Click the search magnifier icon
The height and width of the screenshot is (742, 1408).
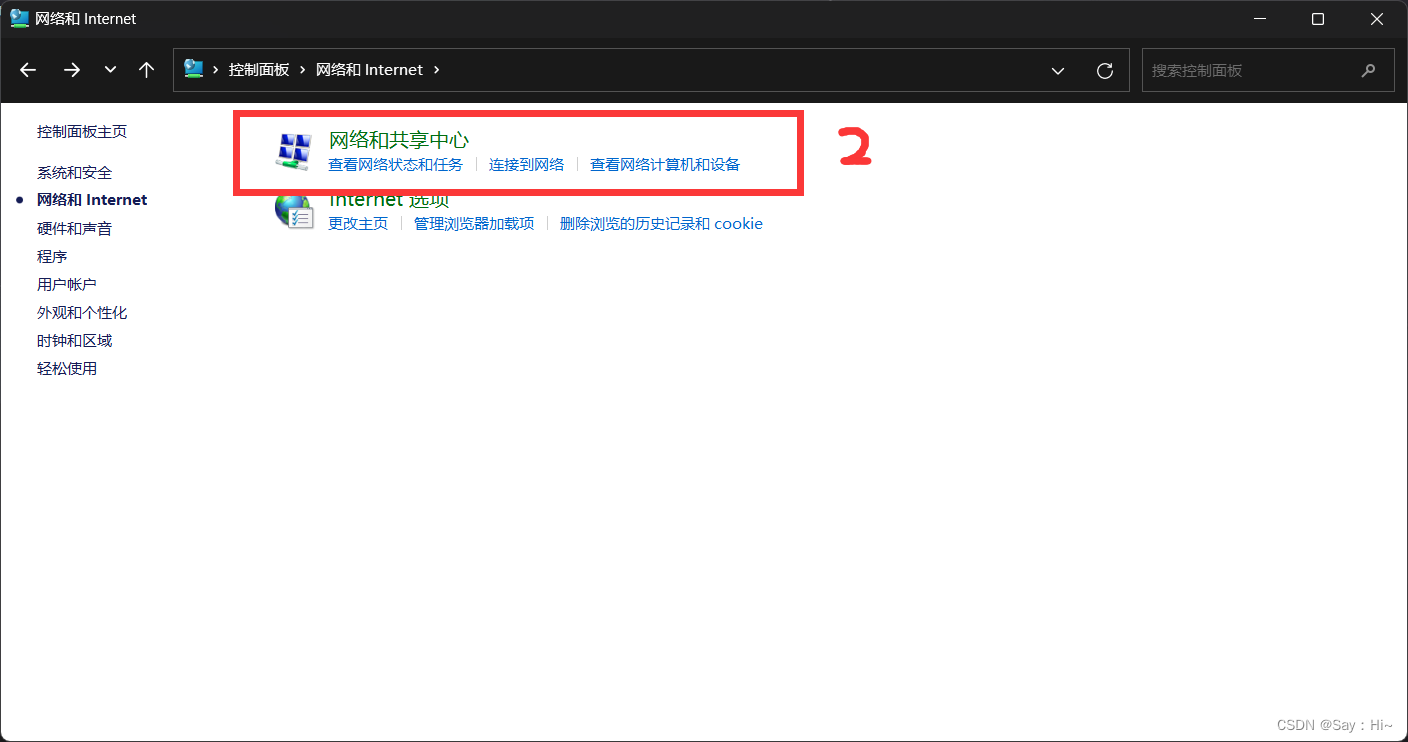[1368, 70]
